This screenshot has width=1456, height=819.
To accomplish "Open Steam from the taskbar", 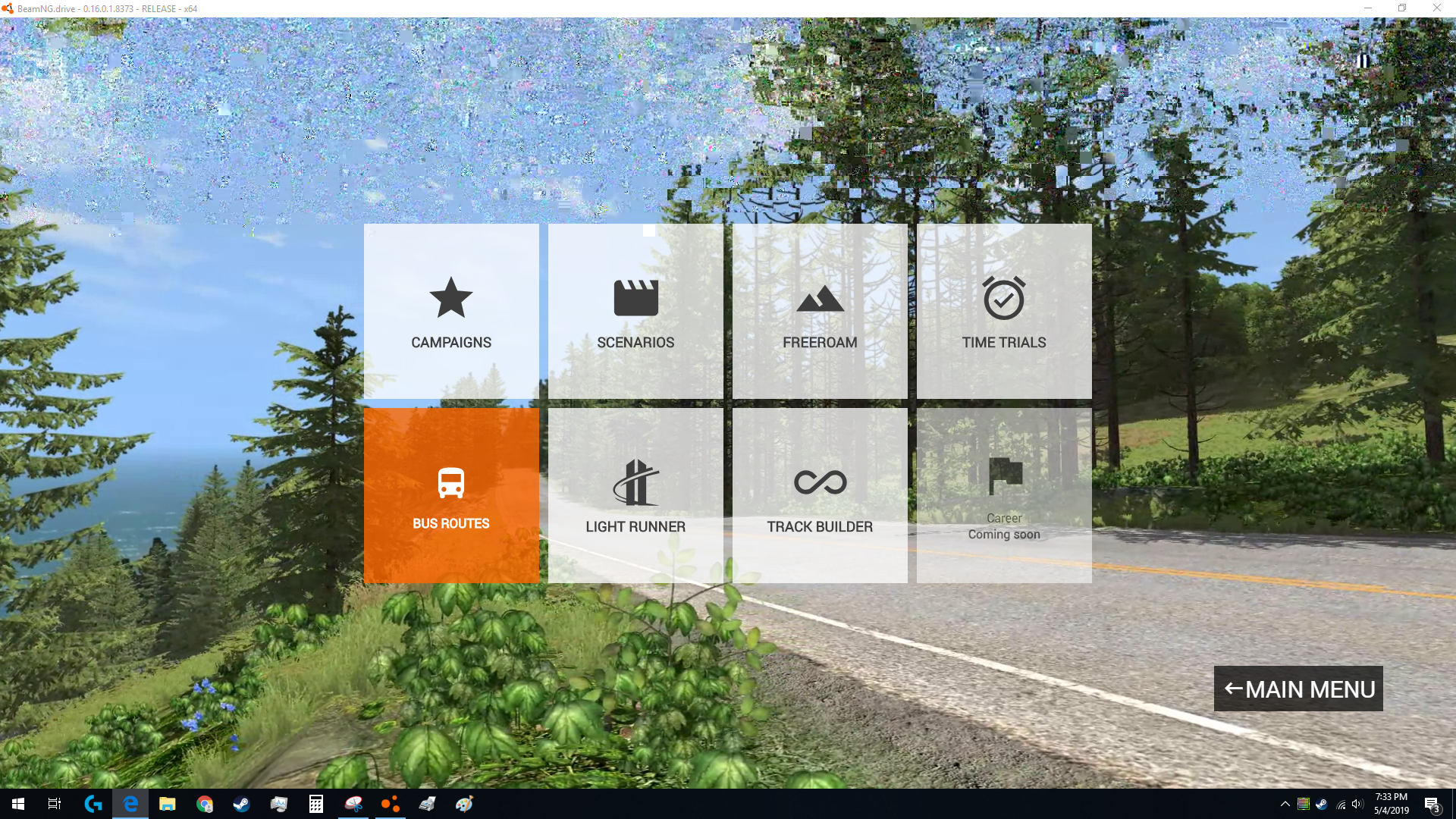I will pyautogui.click(x=241, y=804).
